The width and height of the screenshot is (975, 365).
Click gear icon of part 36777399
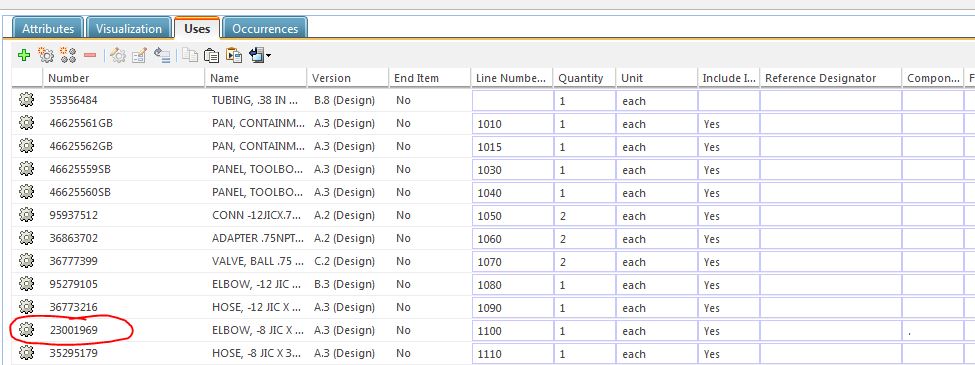coord(26,261)
